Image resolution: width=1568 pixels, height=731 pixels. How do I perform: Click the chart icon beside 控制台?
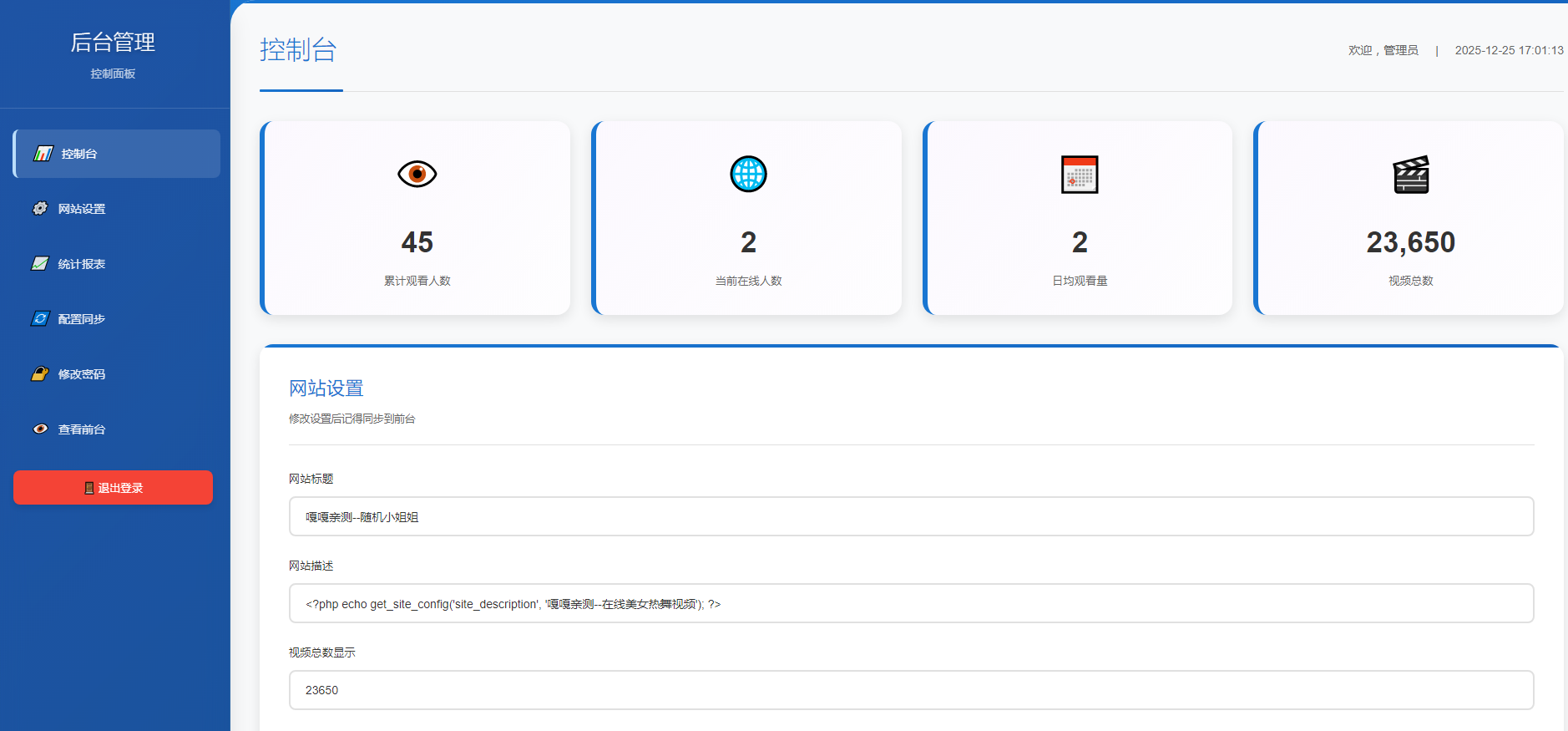(x=43, y=154)
